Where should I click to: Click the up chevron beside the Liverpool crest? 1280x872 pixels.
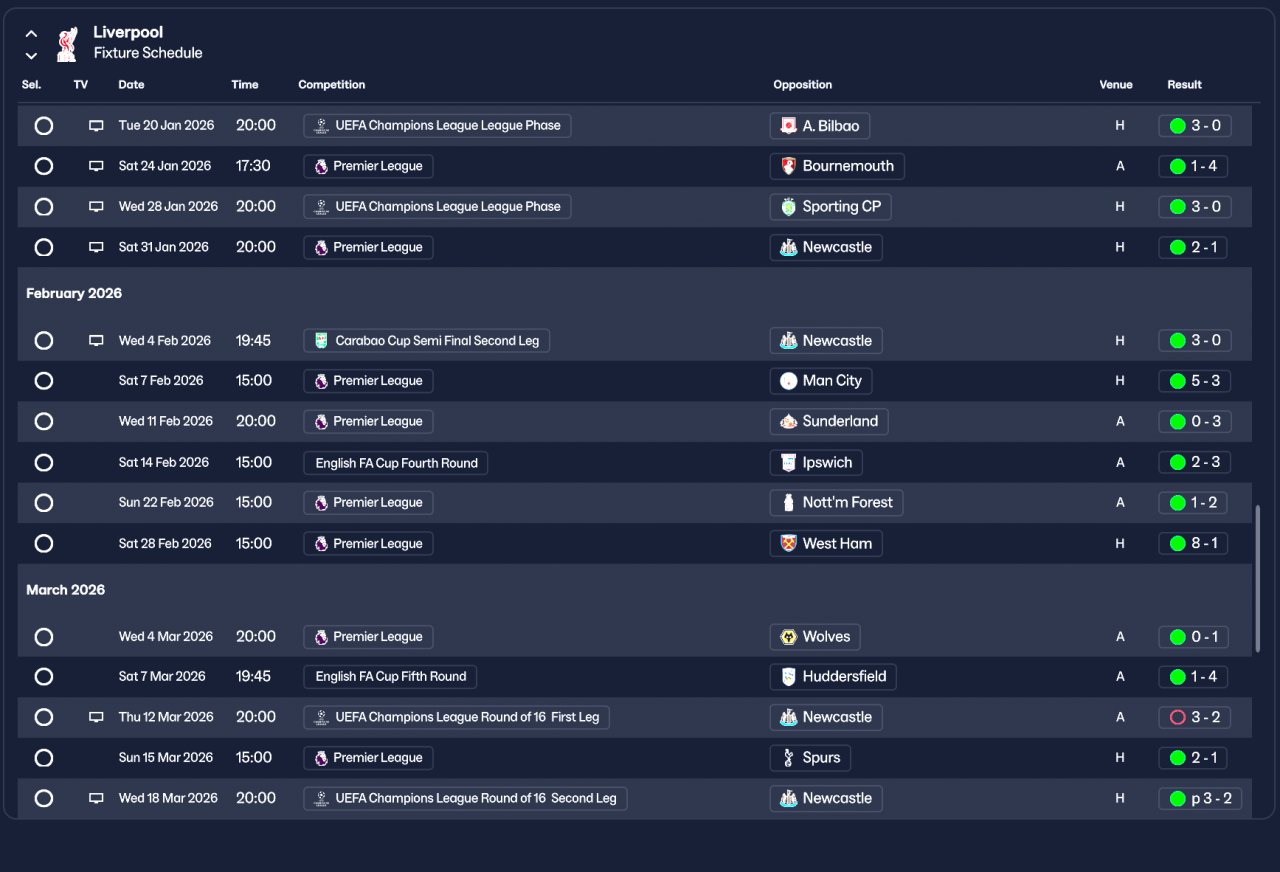click(x=31, y=34)
